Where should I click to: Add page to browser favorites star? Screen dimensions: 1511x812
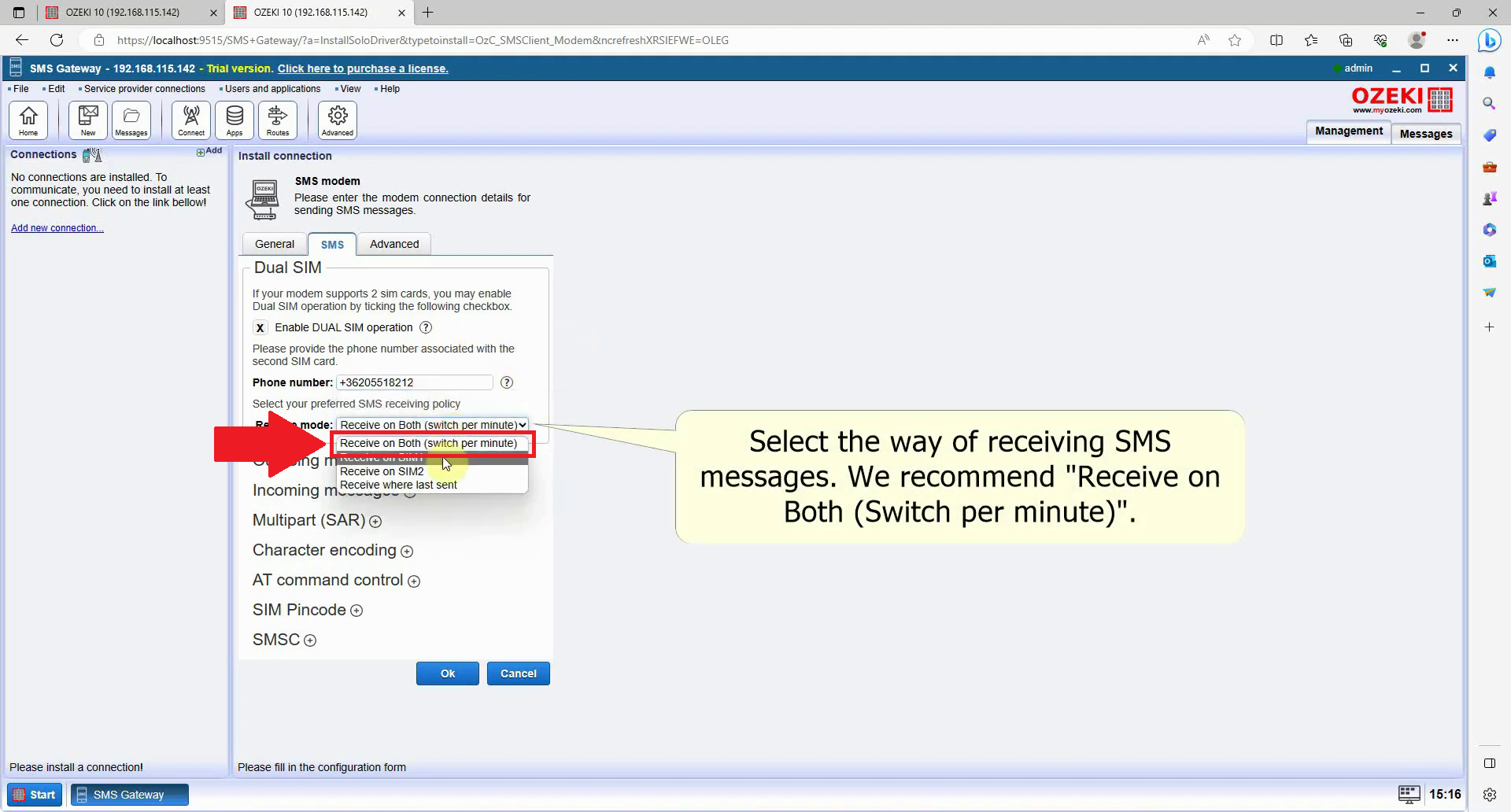[1235, 40]
